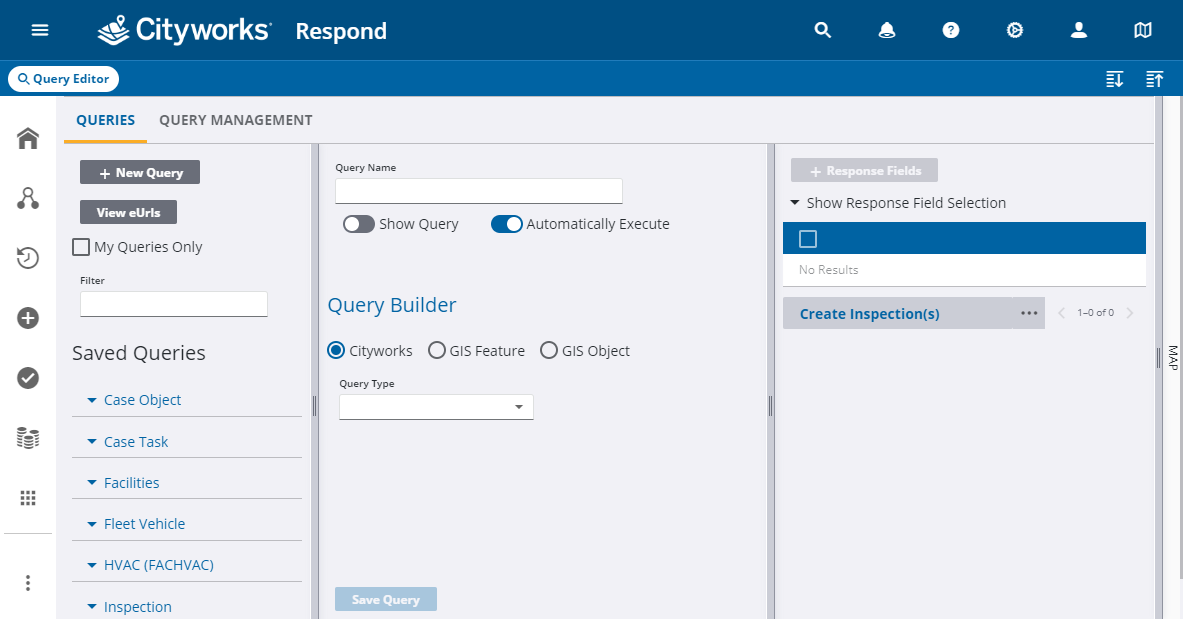Open the hierarchy nodes sidebar icon
1183x619 pixels.
click(28, 199)
